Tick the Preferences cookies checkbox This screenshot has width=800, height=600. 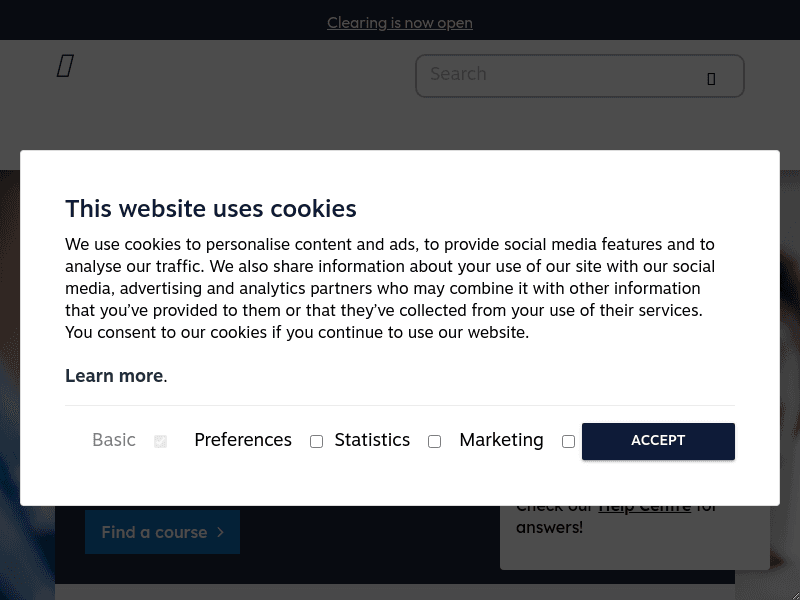point(316,441)
